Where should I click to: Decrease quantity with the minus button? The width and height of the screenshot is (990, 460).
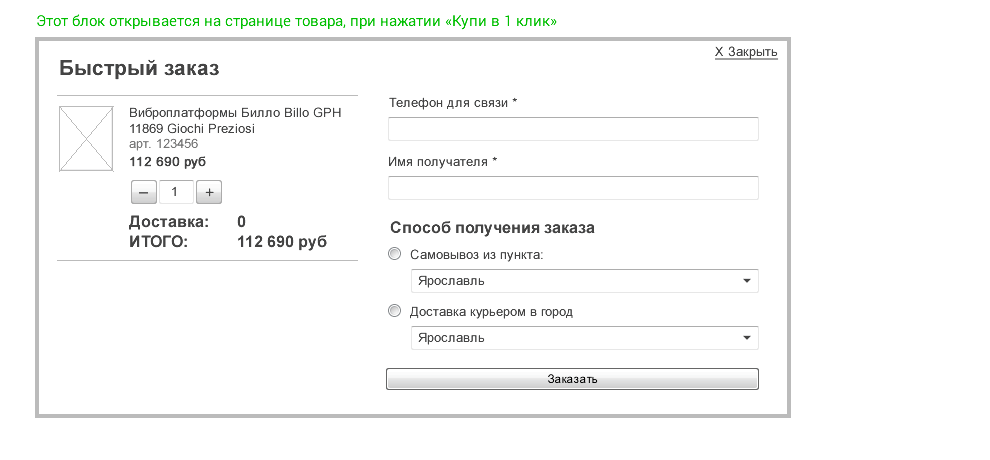[x=143, y=192]
